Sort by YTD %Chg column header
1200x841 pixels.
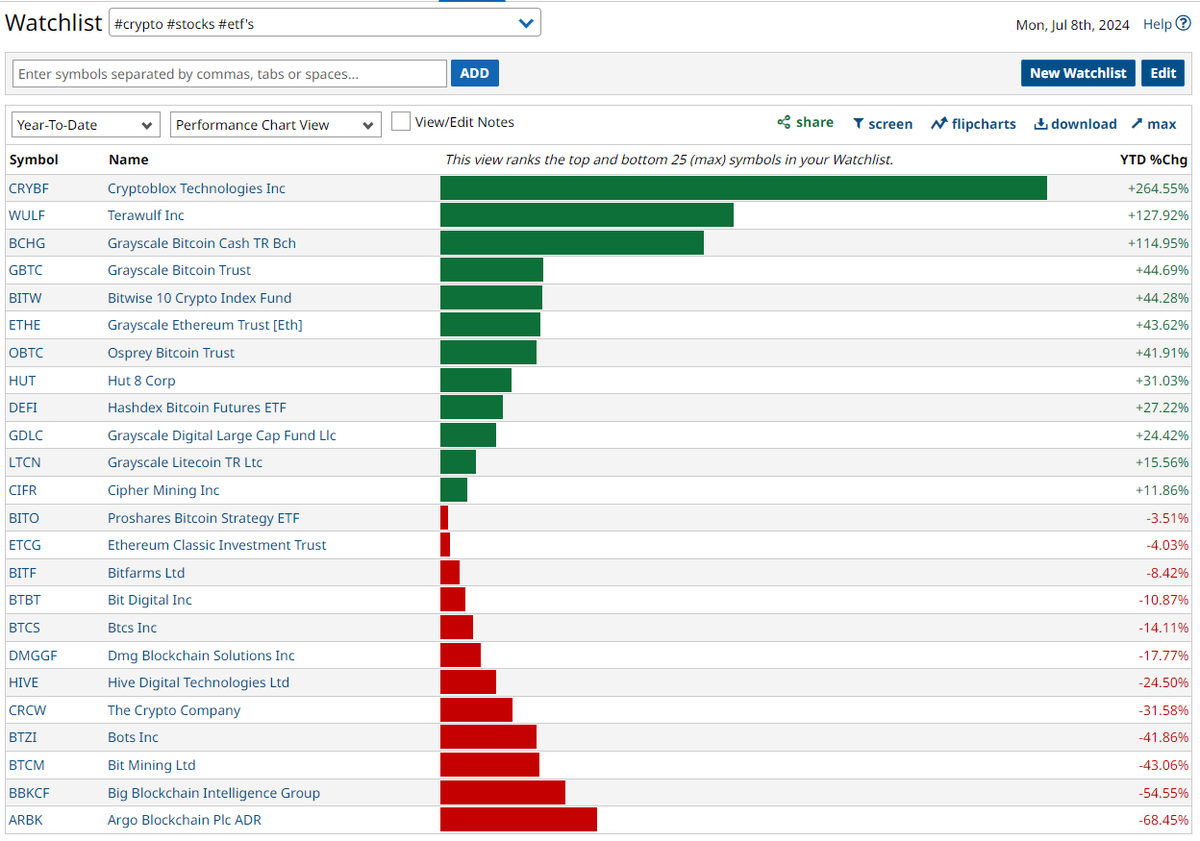(x=1154, y=160)
